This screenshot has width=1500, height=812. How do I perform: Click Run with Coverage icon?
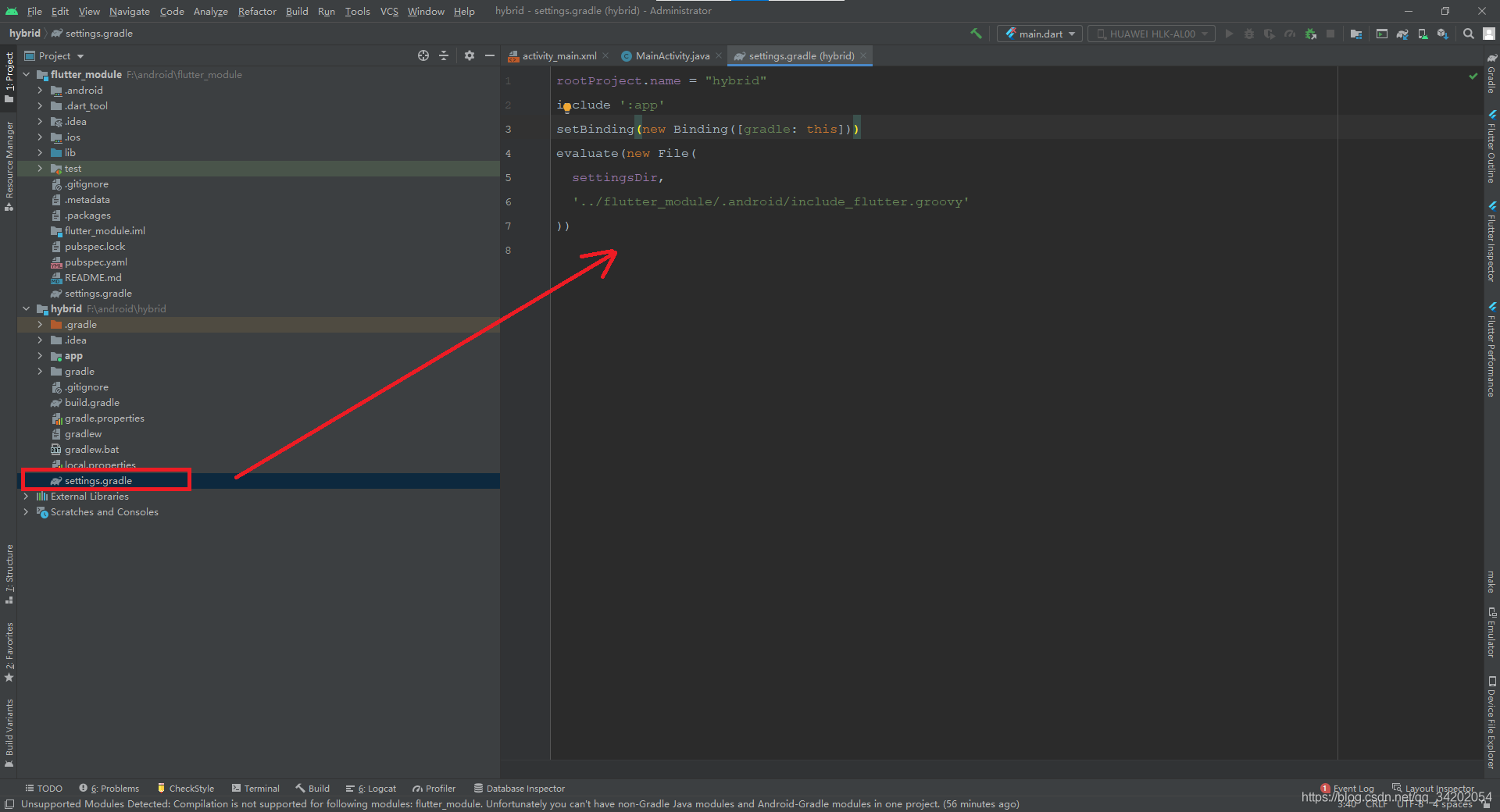pos(1270,34)
